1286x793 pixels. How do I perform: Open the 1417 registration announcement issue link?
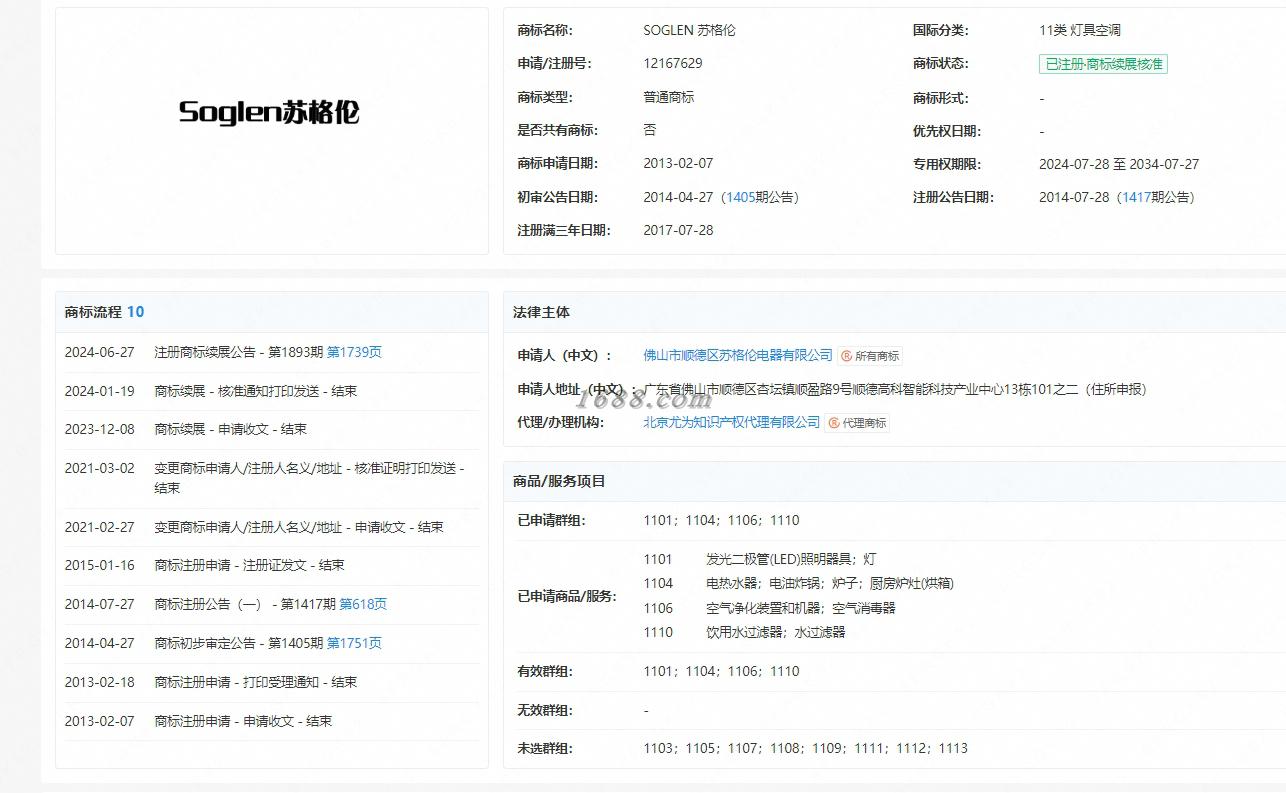(1136, 197)
